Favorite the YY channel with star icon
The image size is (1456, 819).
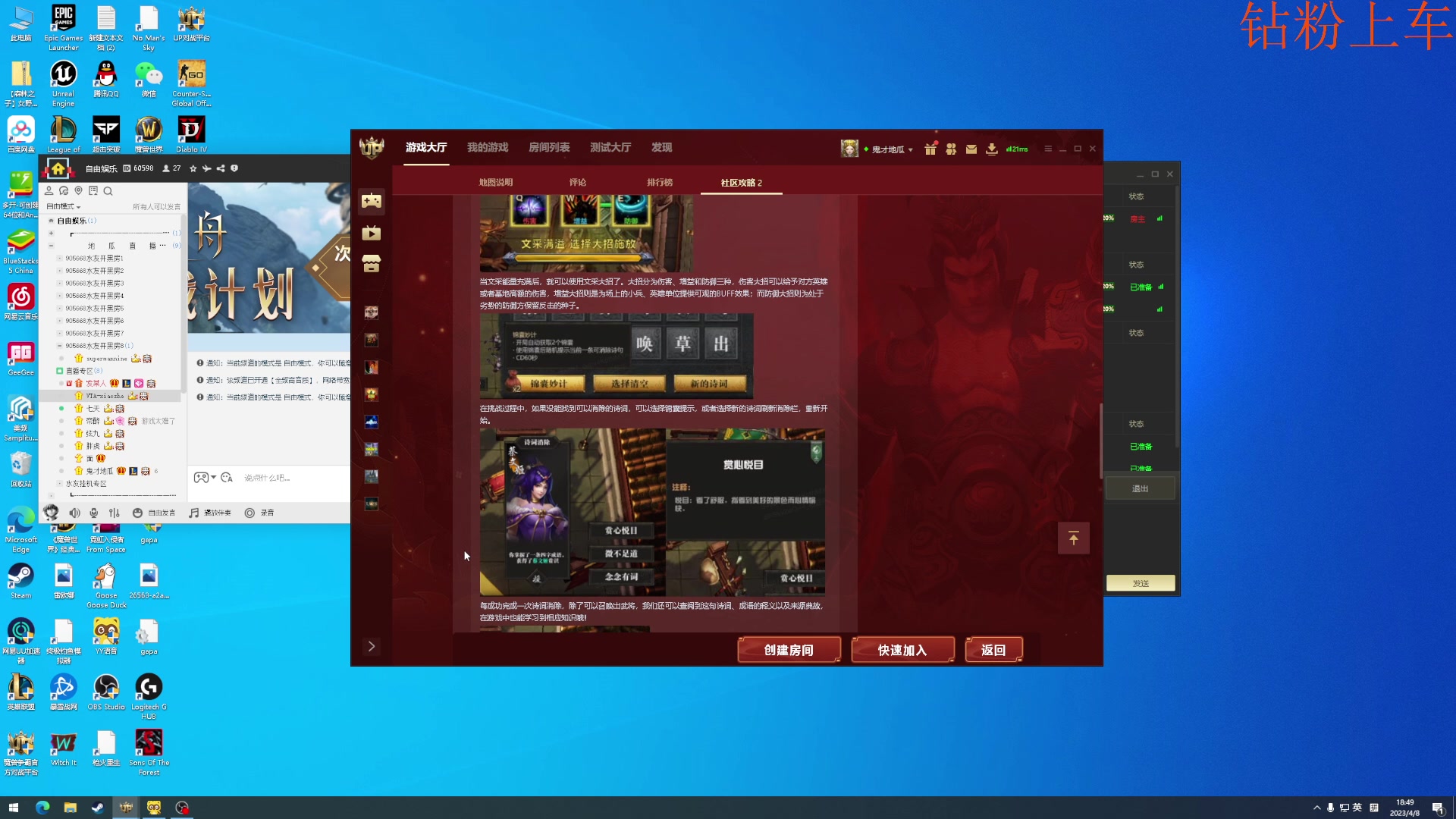[x=193, y=168]
